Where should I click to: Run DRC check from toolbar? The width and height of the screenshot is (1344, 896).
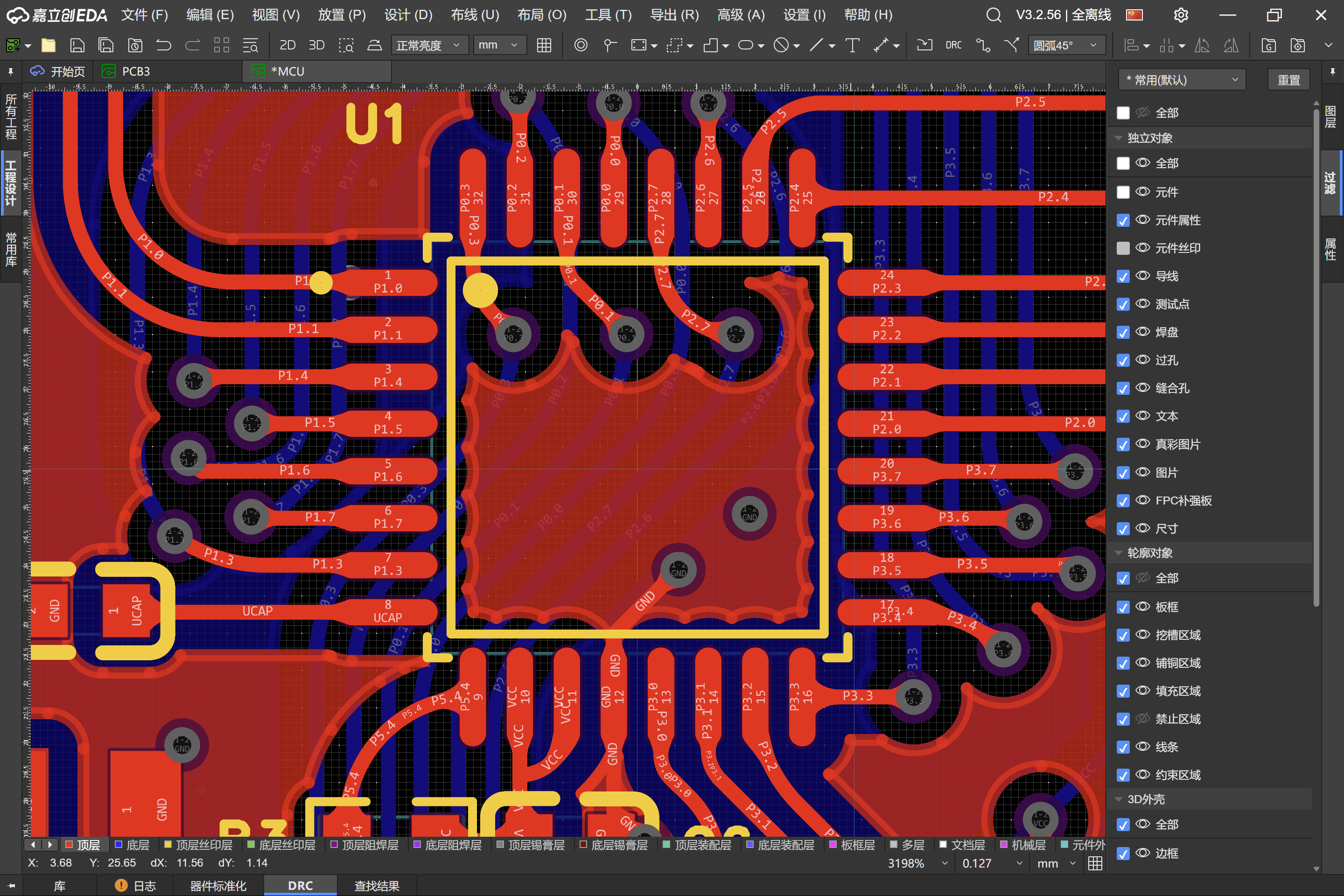(x=953, y=45)
